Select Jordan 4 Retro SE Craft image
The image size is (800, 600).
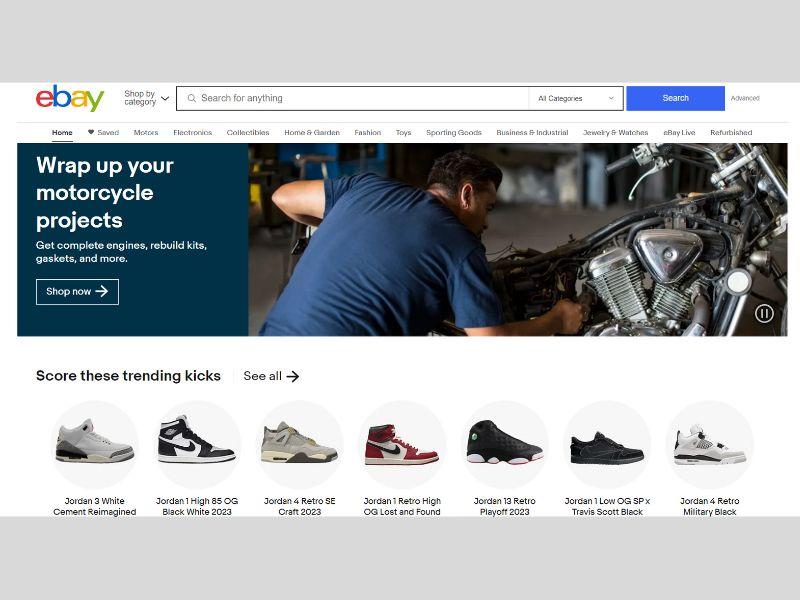click(x=299, y=444)
